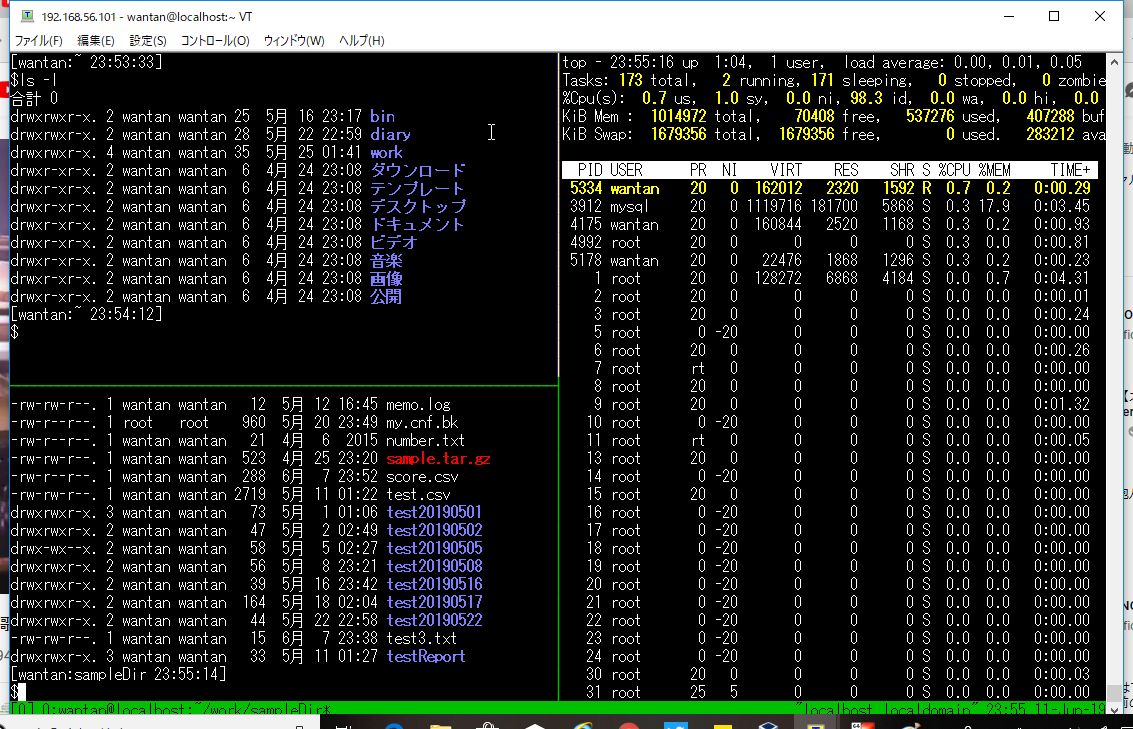Click the scrollbar up arrow
Viewport: 1133px width, 729px height.
(1113, 62)
